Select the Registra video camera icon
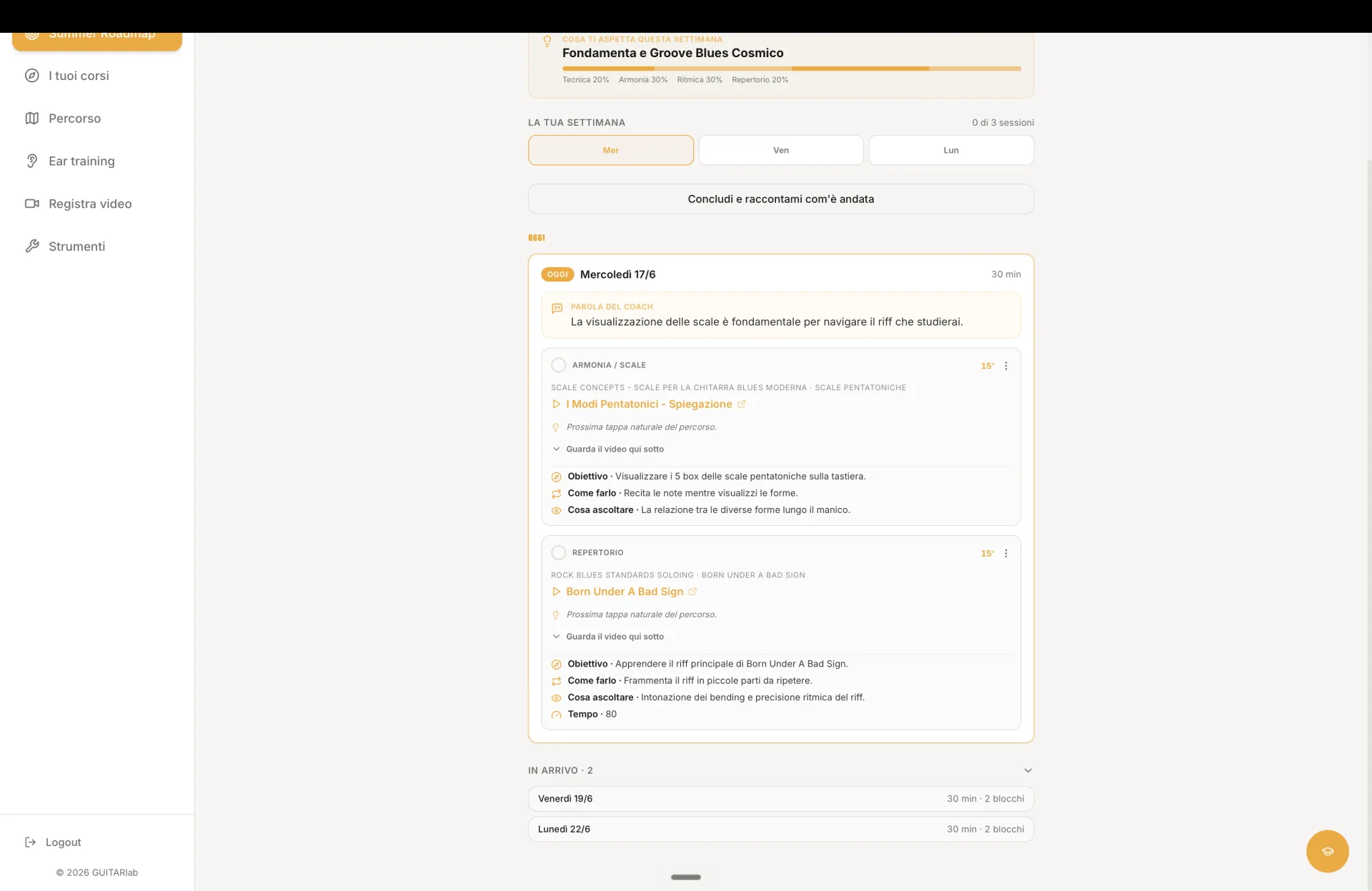This screenshot has height=891, width=1372. click(31, 204)
